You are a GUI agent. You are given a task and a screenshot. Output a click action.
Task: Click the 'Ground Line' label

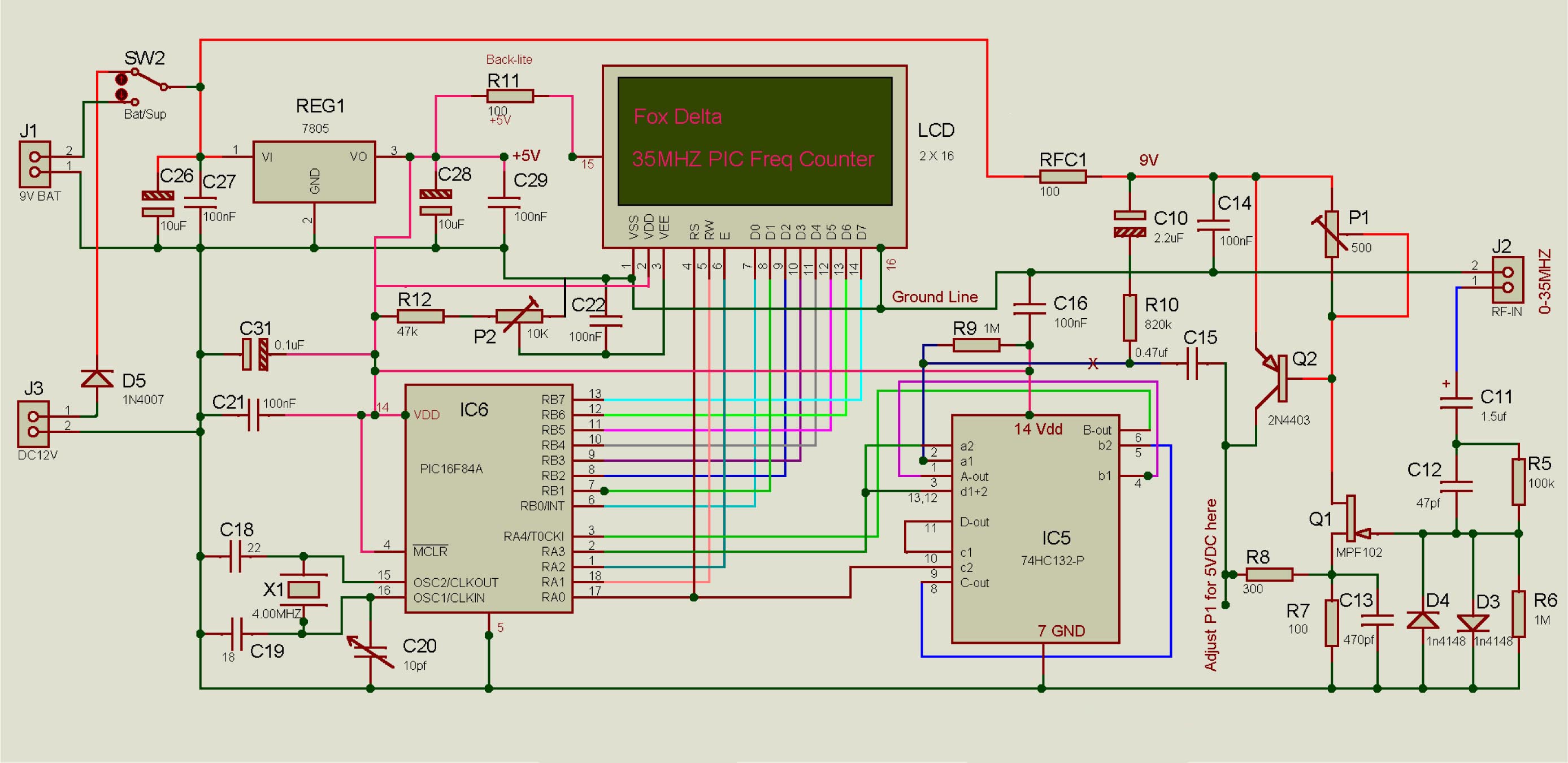coord(935,297)
